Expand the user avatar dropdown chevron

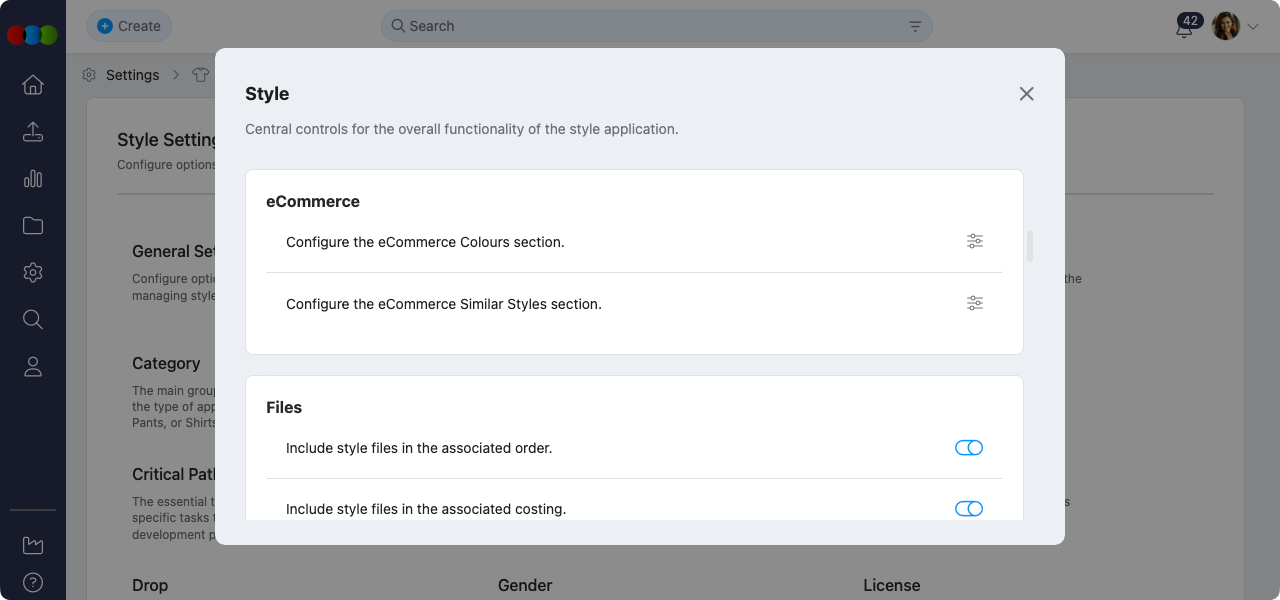[1253, 27]
